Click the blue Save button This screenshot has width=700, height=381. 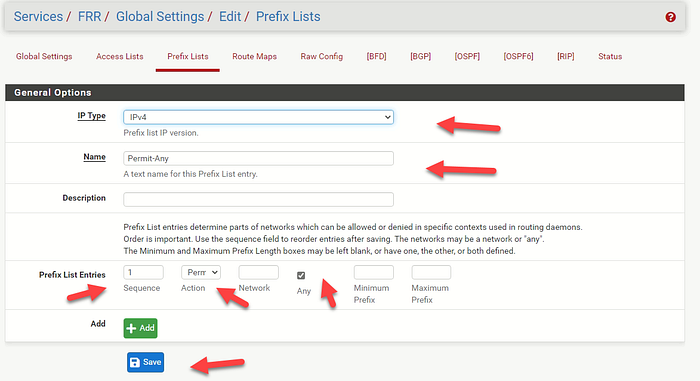pos(146,362)
